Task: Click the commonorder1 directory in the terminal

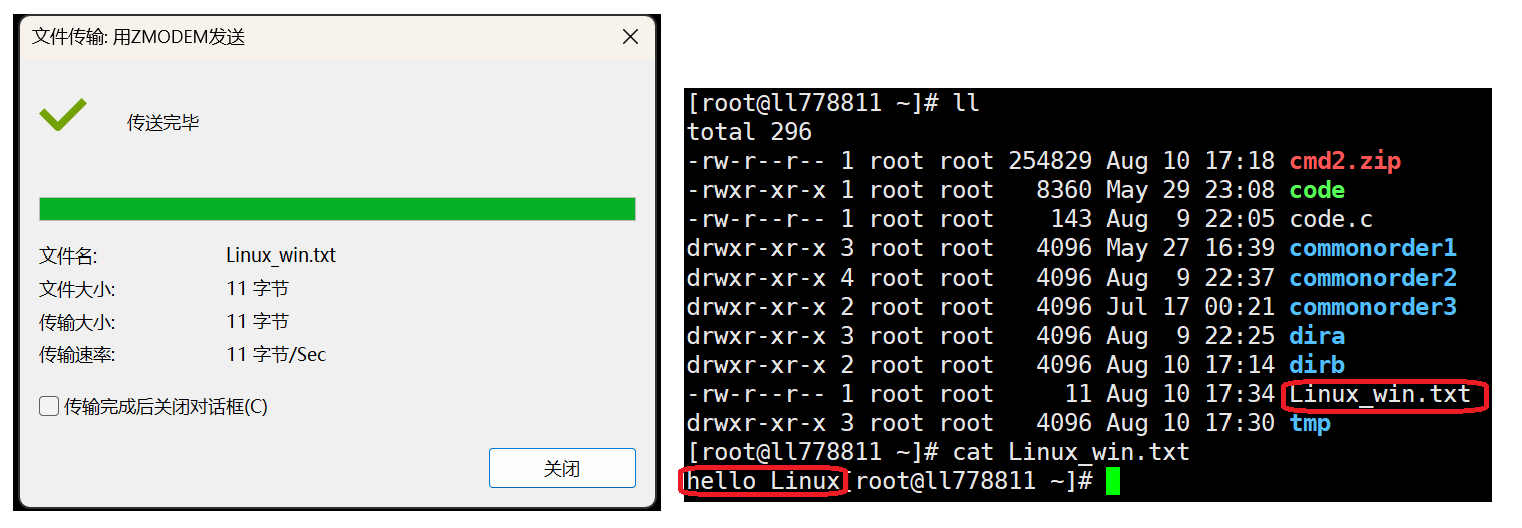Action: pos(1373,248)
